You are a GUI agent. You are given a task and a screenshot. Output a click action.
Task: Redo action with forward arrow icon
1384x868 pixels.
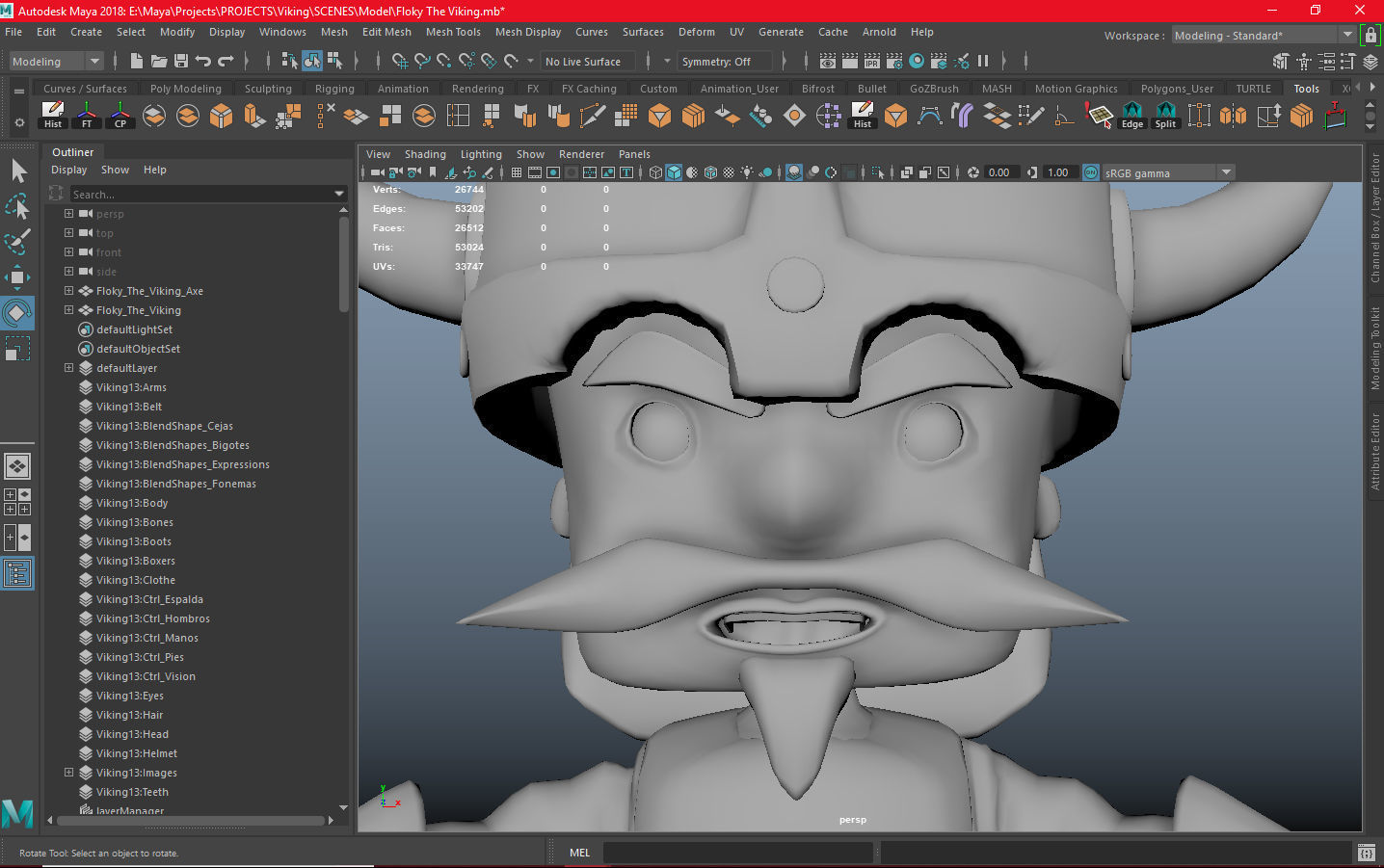[226, 61]
